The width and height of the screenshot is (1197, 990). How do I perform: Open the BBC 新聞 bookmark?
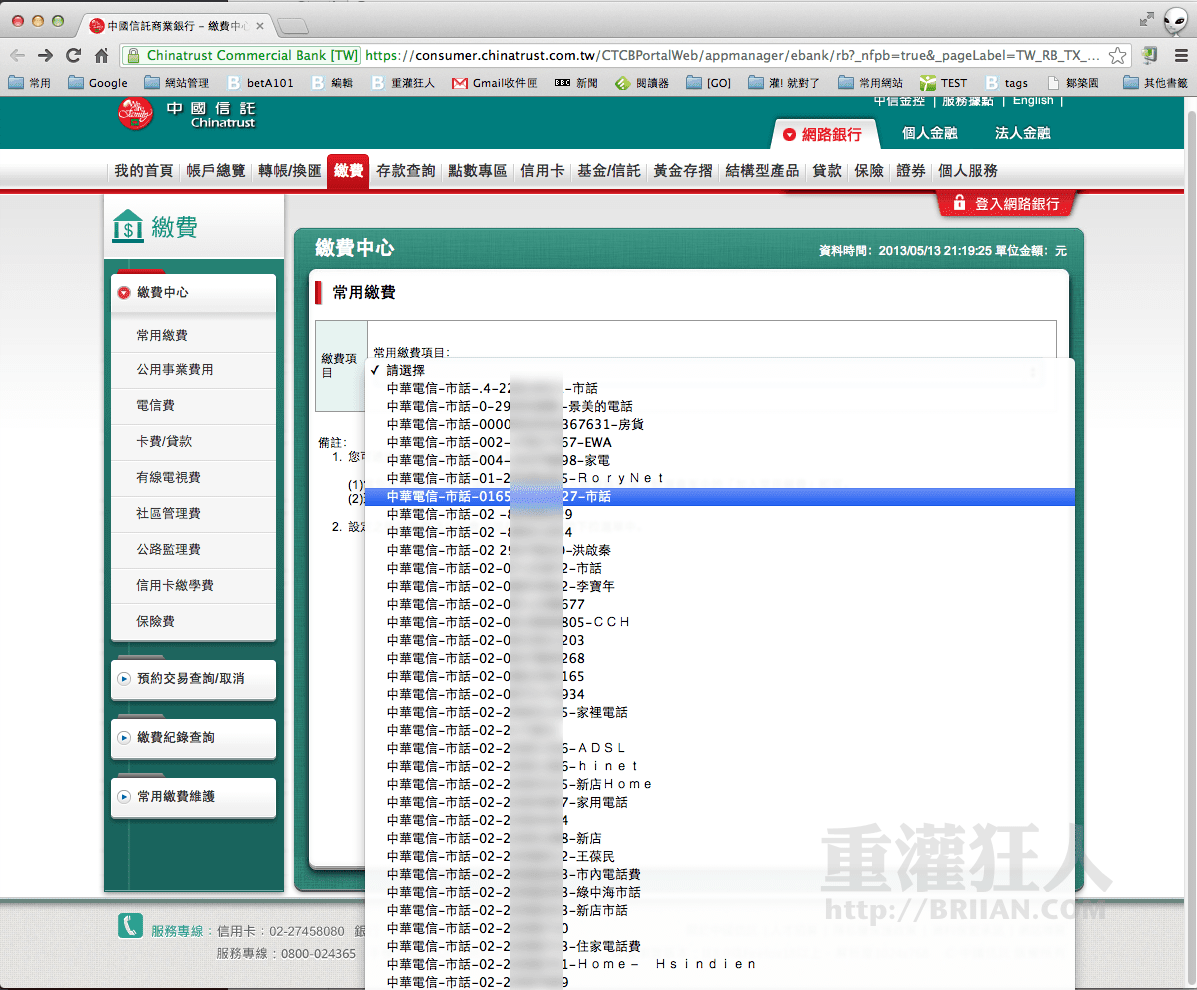click(x=576, y=82)
